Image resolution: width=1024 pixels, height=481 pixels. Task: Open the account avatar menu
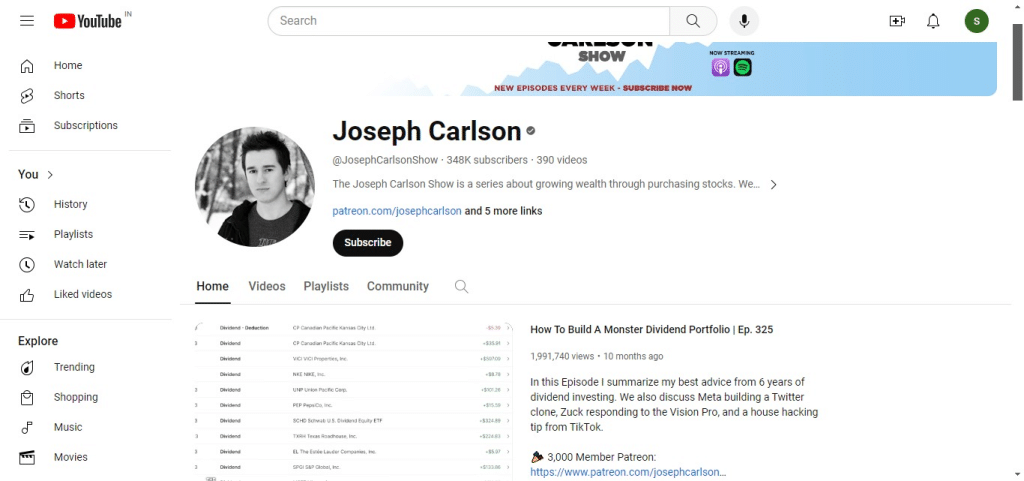pyautogui.click(x=976, y=21)
